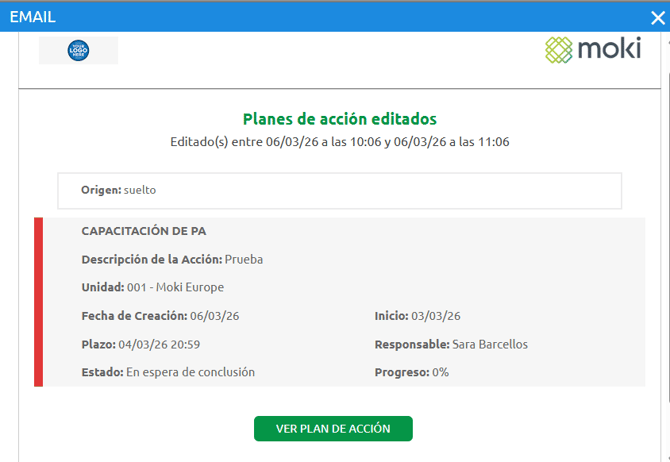Click the EMAIL title in the header bar

pos(32,17)
